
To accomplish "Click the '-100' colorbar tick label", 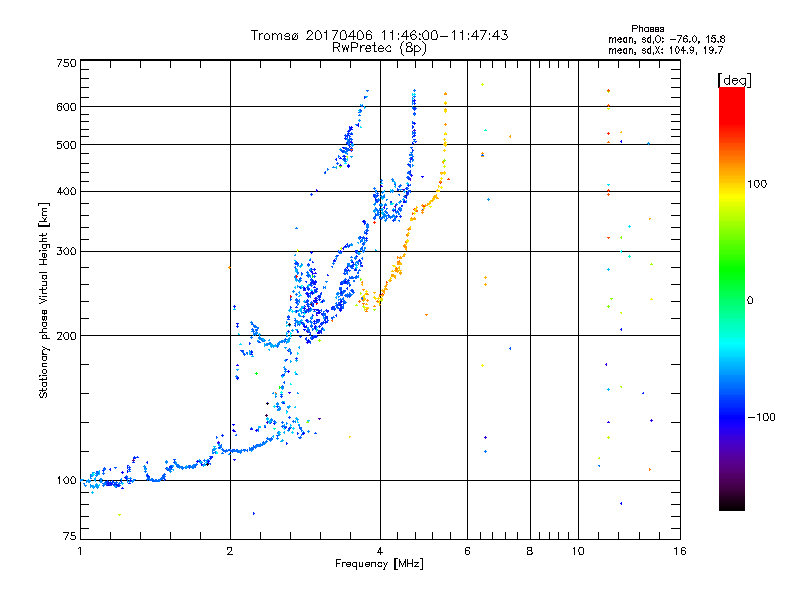I will point(762,417).
